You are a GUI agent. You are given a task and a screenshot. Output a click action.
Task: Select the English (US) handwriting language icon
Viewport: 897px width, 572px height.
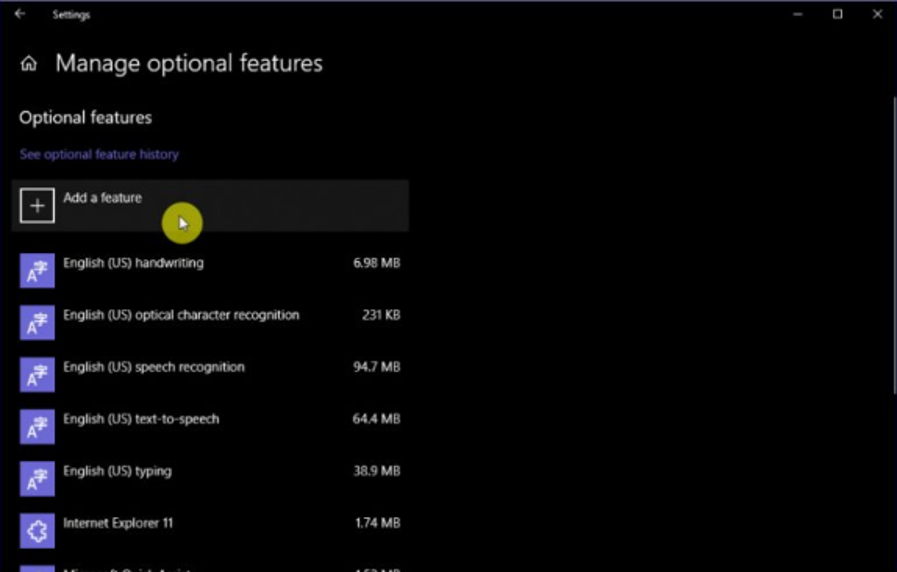click(x=37, y=271)
